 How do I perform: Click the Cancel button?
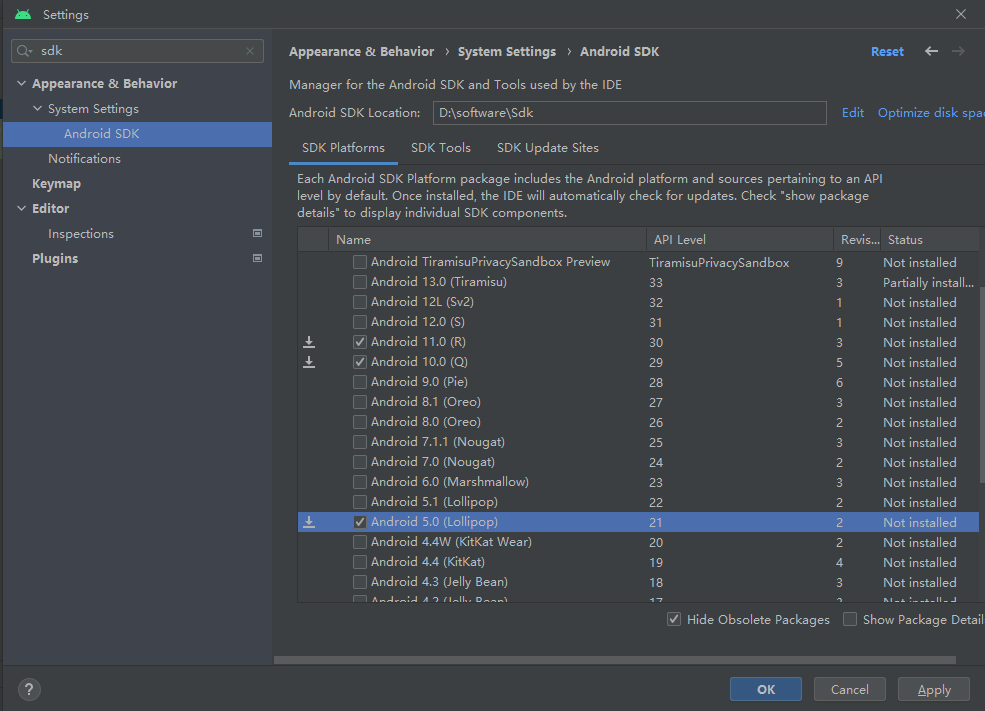click(850, 689)
